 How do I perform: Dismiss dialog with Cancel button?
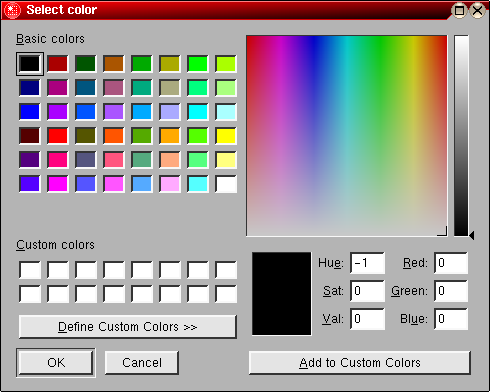point(142,363)
